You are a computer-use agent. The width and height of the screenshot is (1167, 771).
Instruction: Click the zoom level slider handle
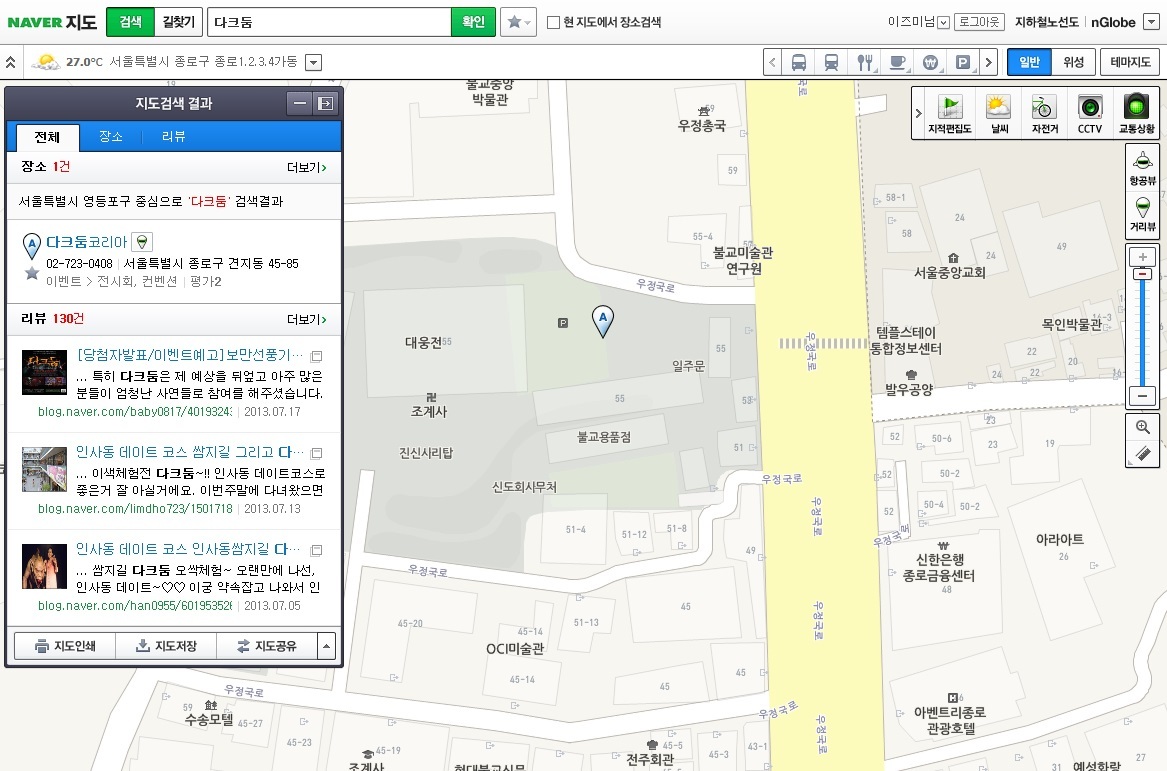(x=1142, y=274)
